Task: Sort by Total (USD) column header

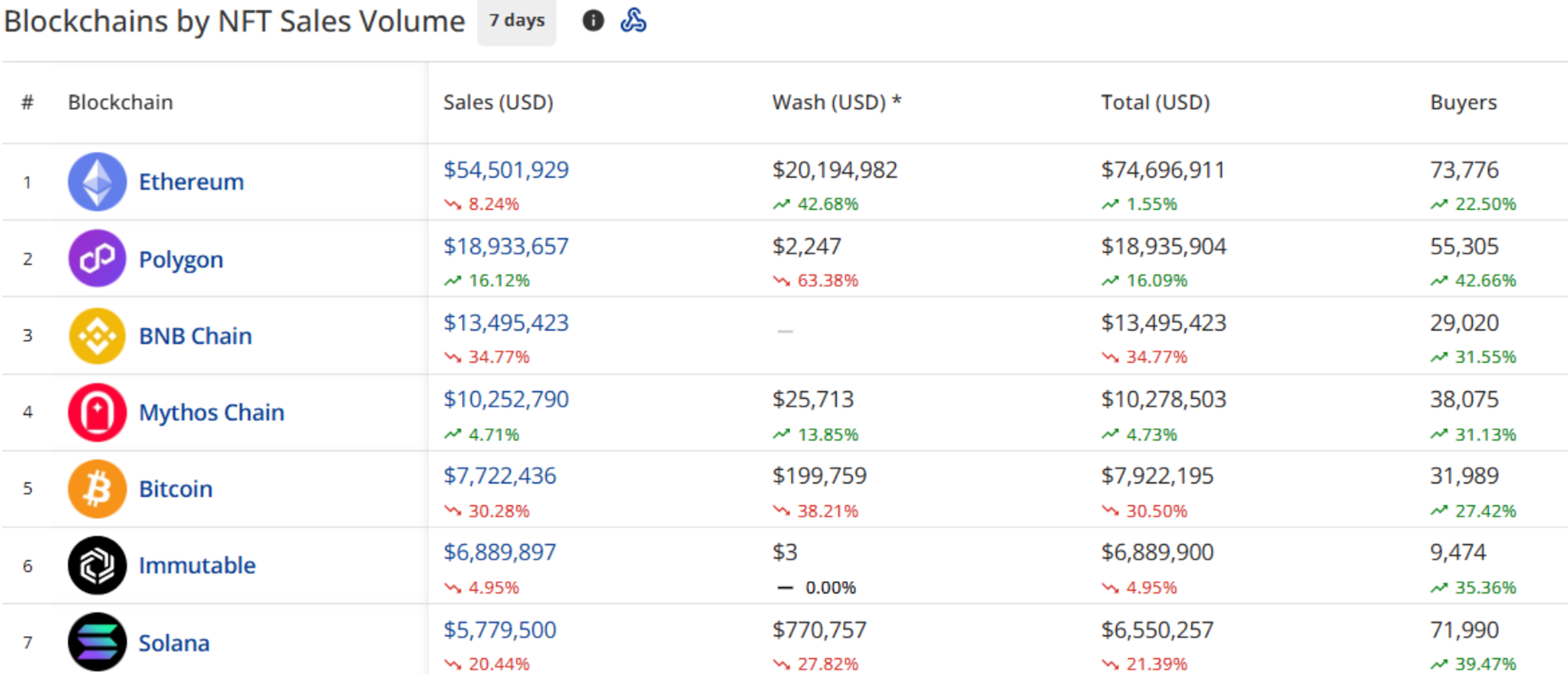Action: 1155,102
